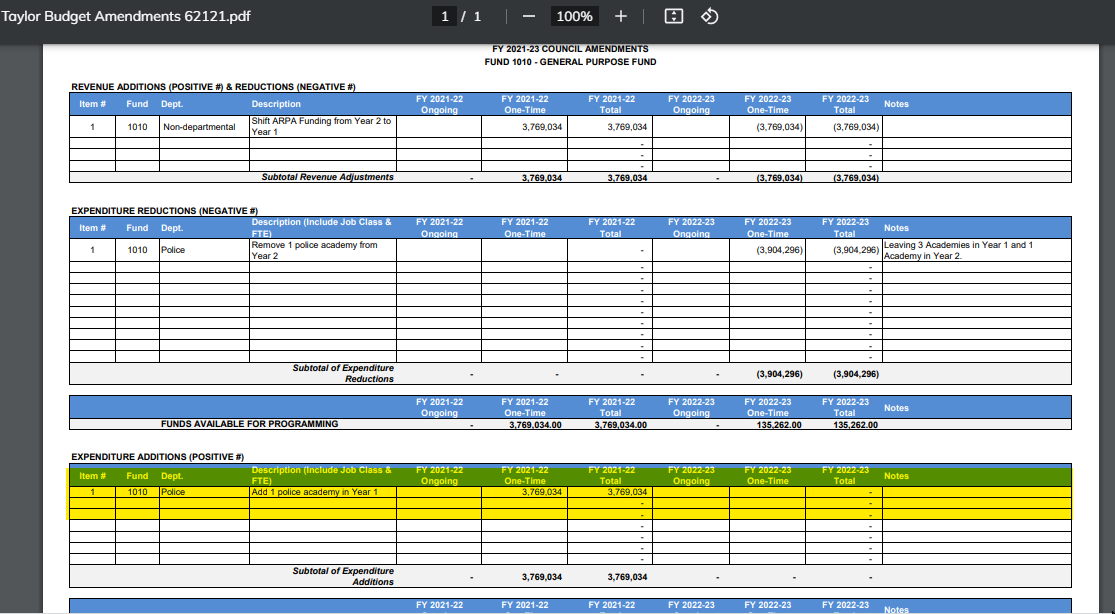Click 3,769,034 in the Subtotal of Expenditure Additions One-Time
Viewport: 1115px width, 614px height.
click(x=542, y=577)
